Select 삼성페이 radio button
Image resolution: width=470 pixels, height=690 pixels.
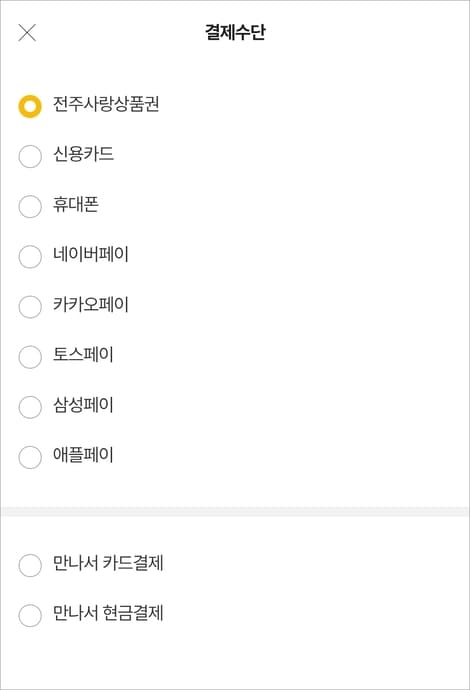[x=30, y=407]
